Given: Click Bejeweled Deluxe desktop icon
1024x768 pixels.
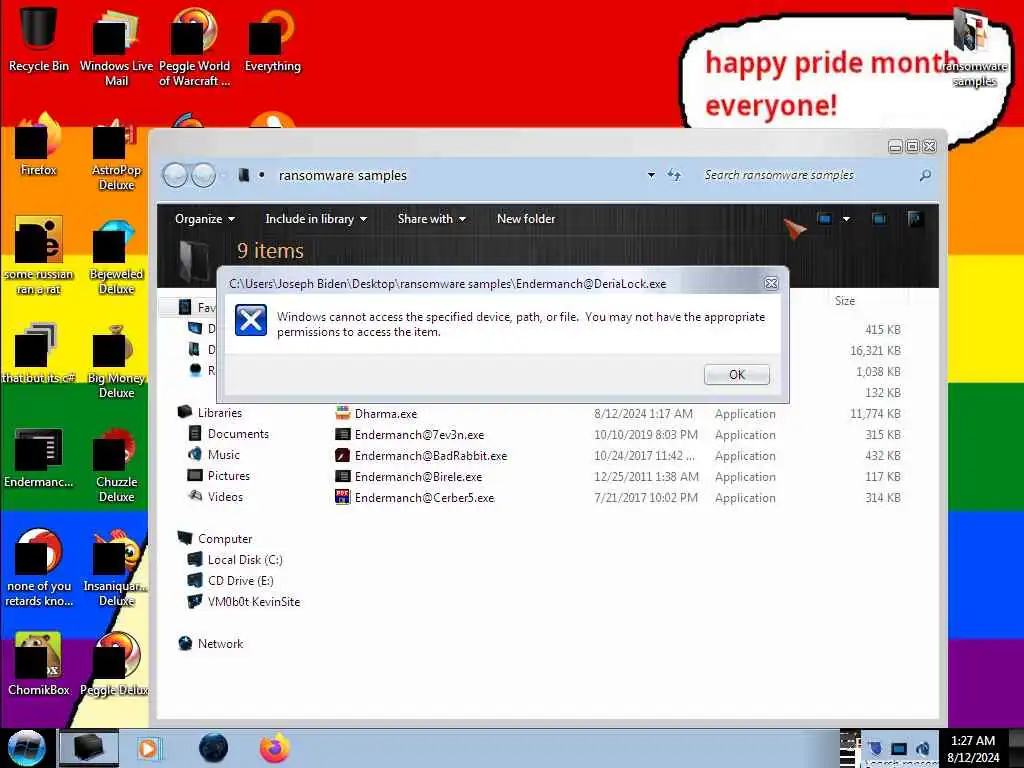Looking at the screenshot, I should [x=116, y=257].
